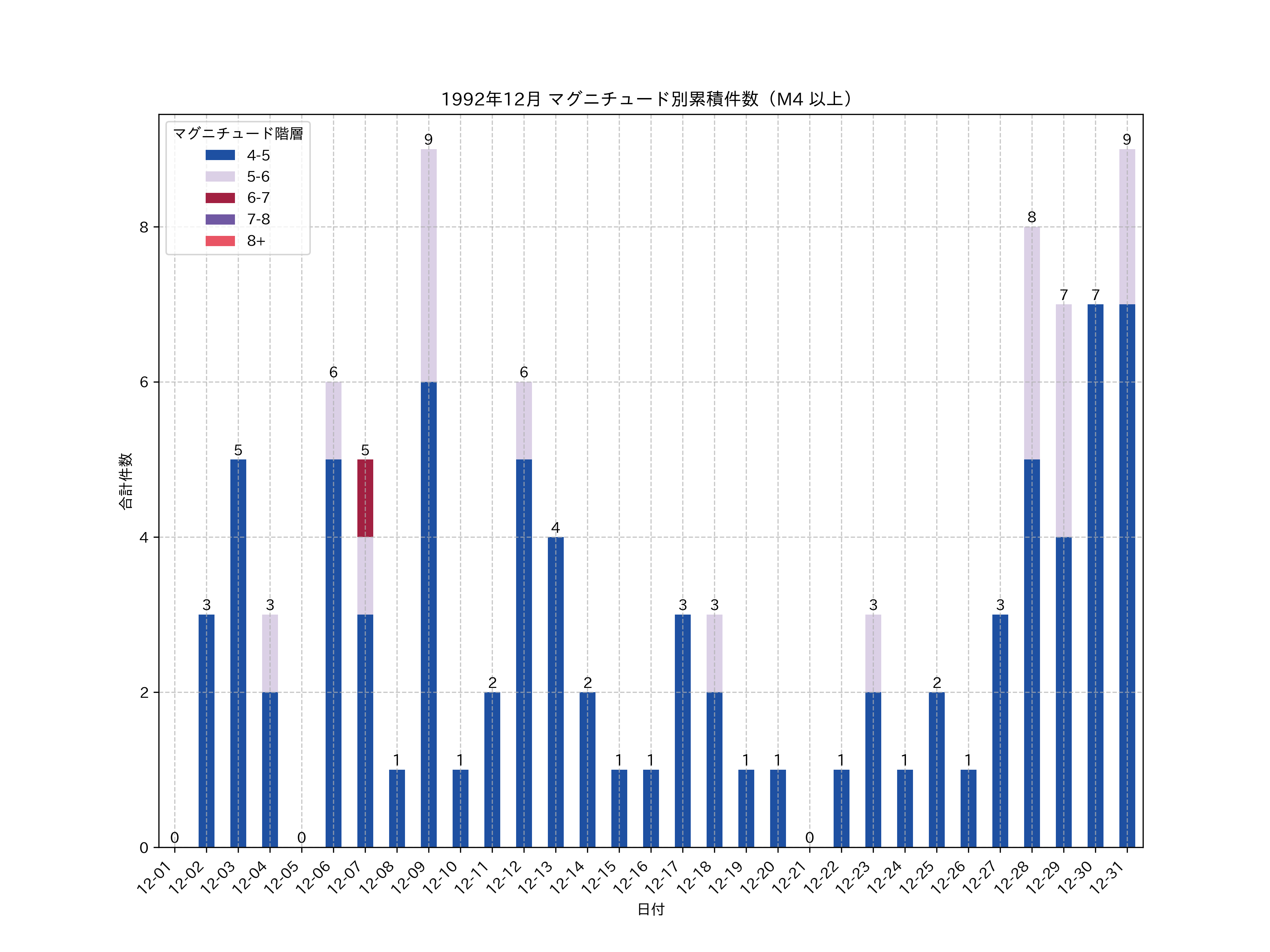Click the 5-6 lavender legend swatch
Image resolution: width=1270 pixels, height=952 pixels.
[220, 176]
